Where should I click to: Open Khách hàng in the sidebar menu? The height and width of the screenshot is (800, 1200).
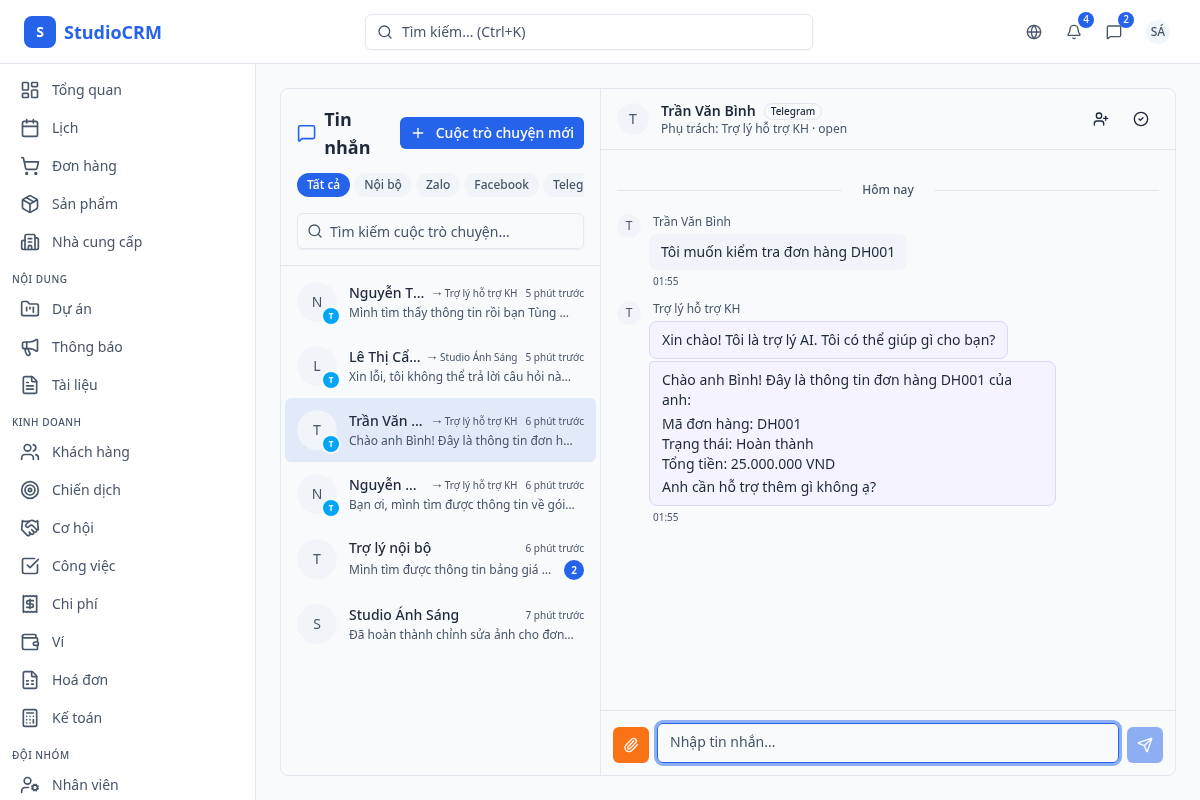[x=90, y=452]
